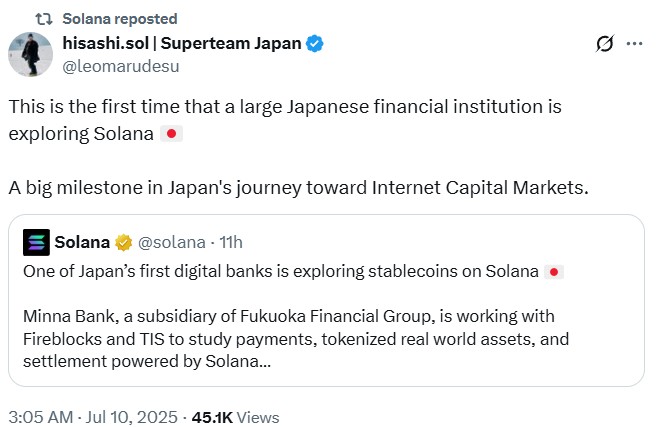Open the @solana handle in the quoted tweet
Screen dimensions: 657x427
tap(170, 242)
